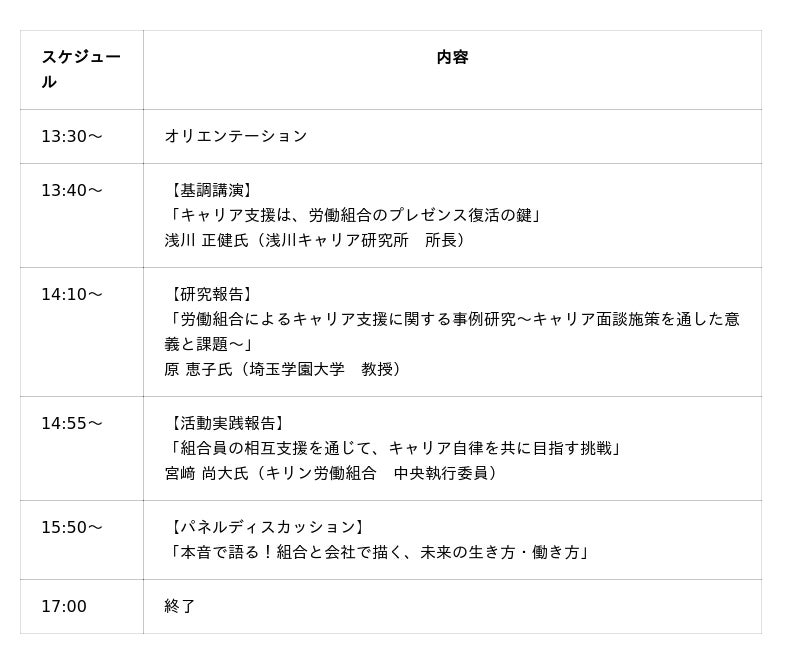Viewport: 800px width, 664px height.
Task: Click speaker name 原 恵子氏 line
Action: (284, 369)
